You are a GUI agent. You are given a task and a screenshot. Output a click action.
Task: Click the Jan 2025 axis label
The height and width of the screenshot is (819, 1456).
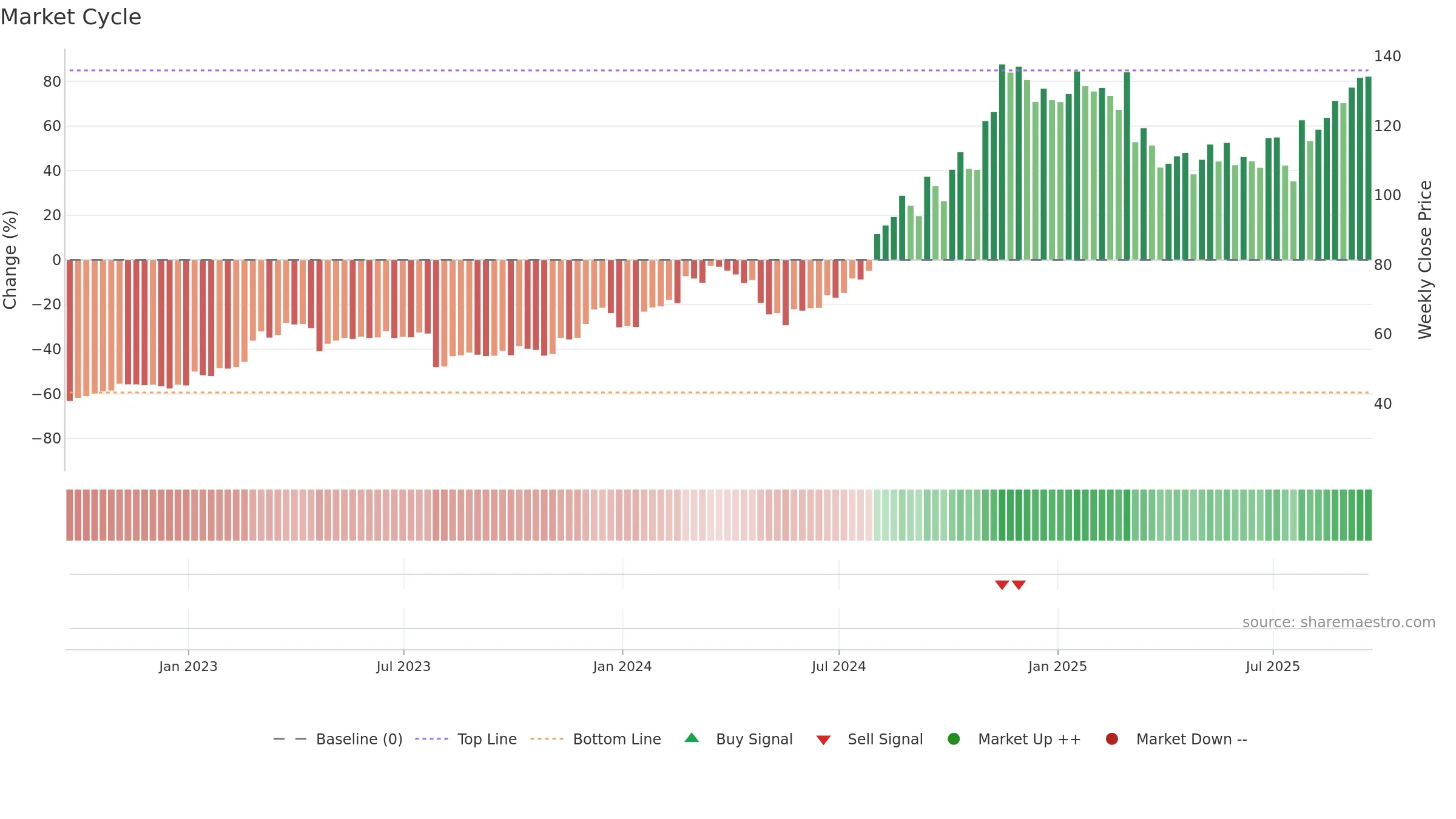pos(1057,666)
